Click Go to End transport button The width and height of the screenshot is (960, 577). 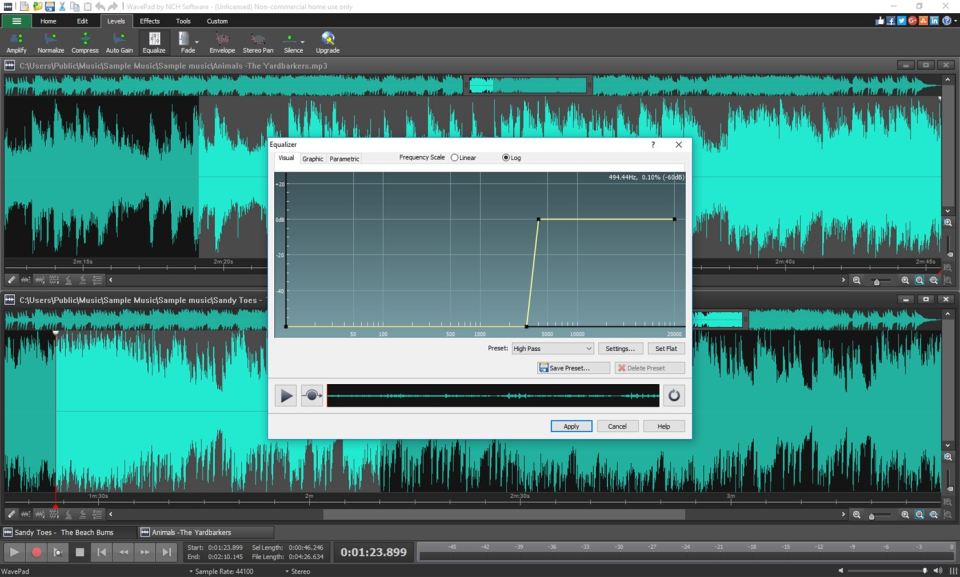[167, 552]
